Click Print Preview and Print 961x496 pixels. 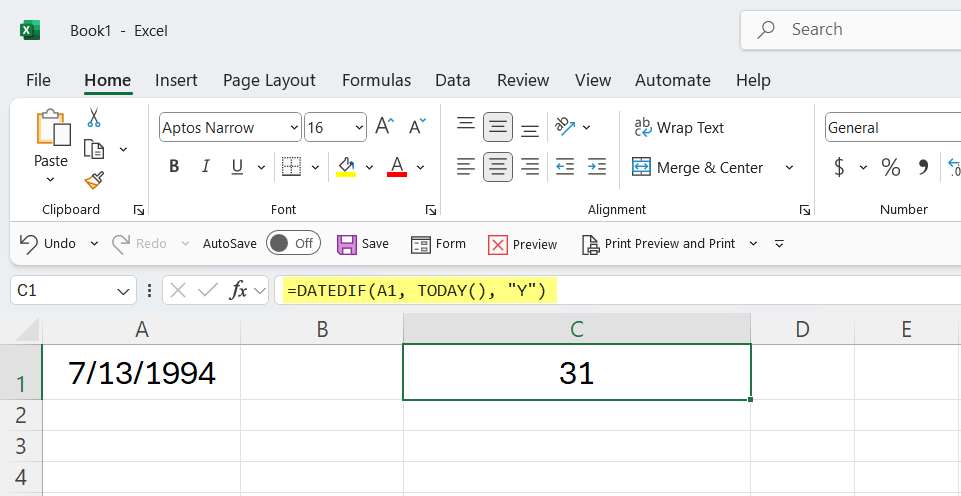tap(658, 244)
